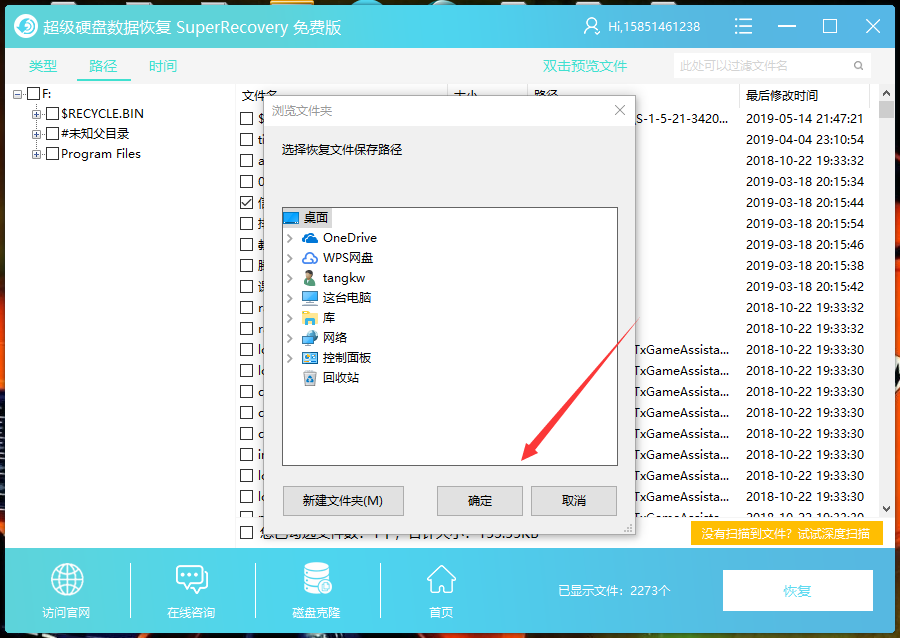Expand the 库 folder chevron

[x=290, y=318]
